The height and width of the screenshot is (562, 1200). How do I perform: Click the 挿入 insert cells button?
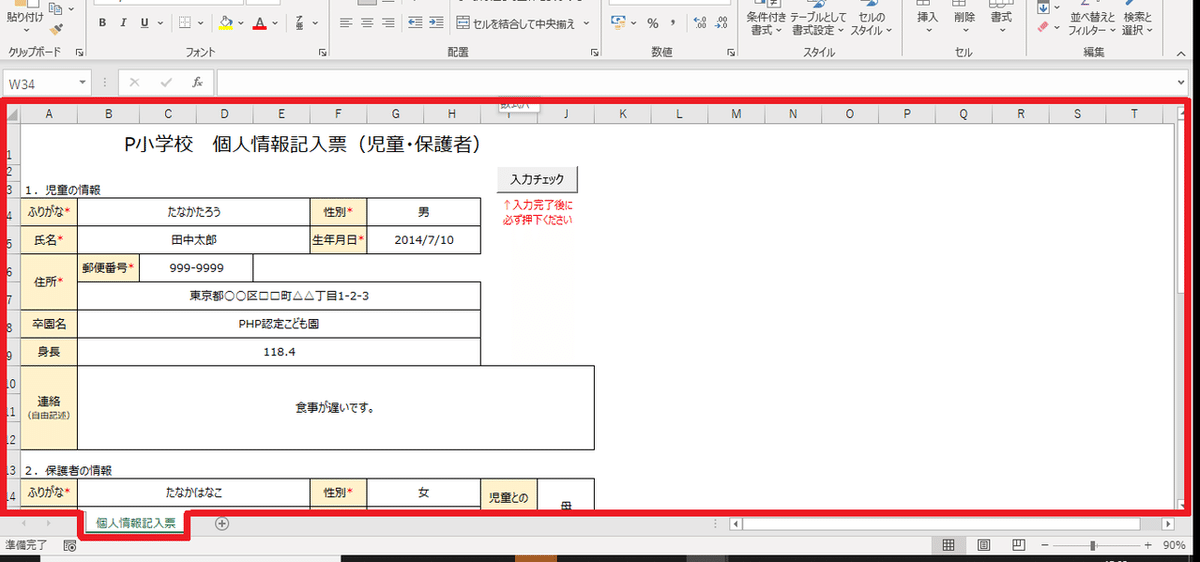928,18
